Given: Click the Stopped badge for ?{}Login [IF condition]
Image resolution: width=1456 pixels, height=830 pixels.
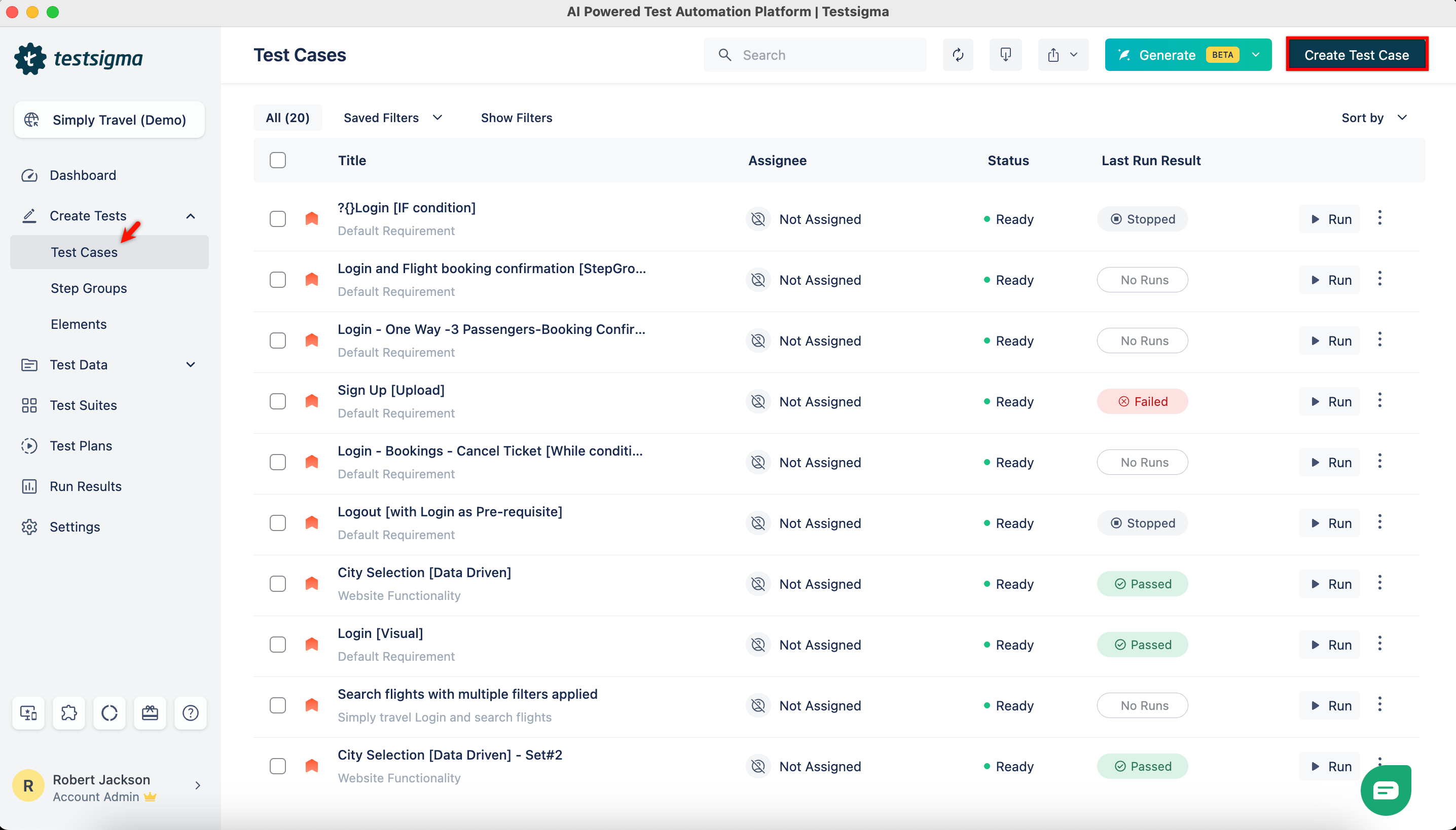Looking at the screenshot, I should (x=1142, y=219).
